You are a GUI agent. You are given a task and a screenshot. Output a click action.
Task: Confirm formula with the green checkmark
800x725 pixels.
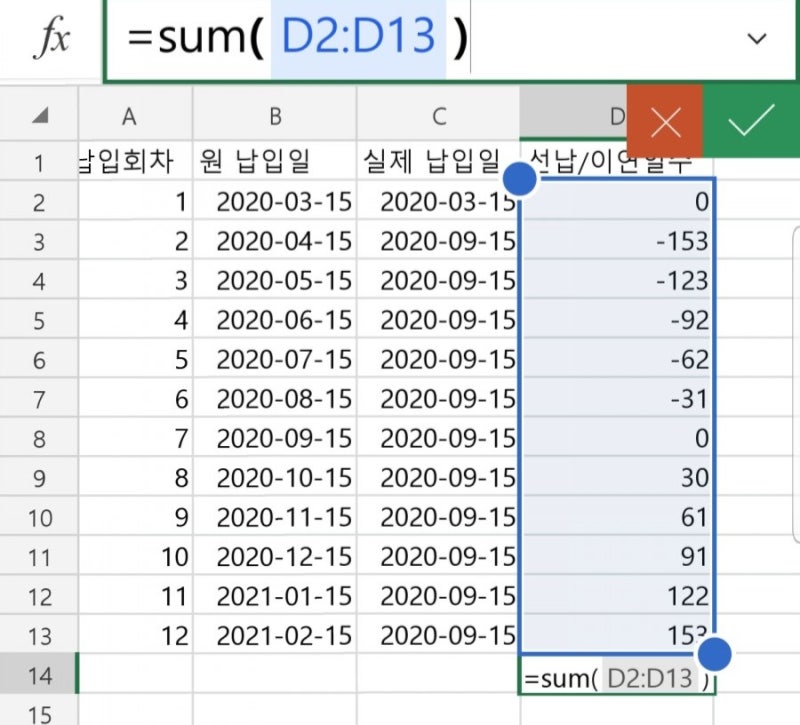[x=751, y=120]
